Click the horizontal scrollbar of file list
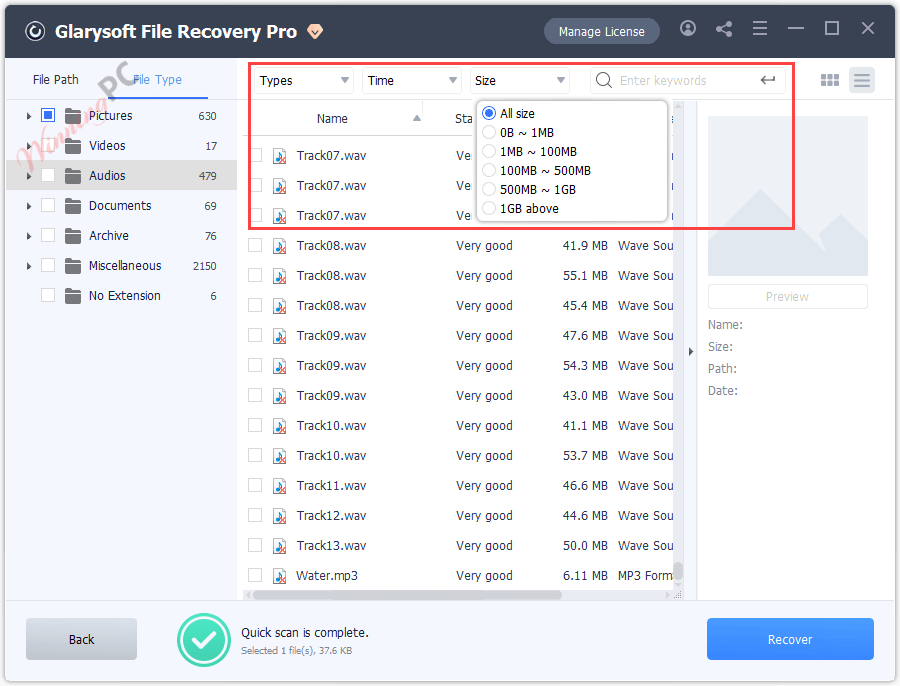 point(407,595)
